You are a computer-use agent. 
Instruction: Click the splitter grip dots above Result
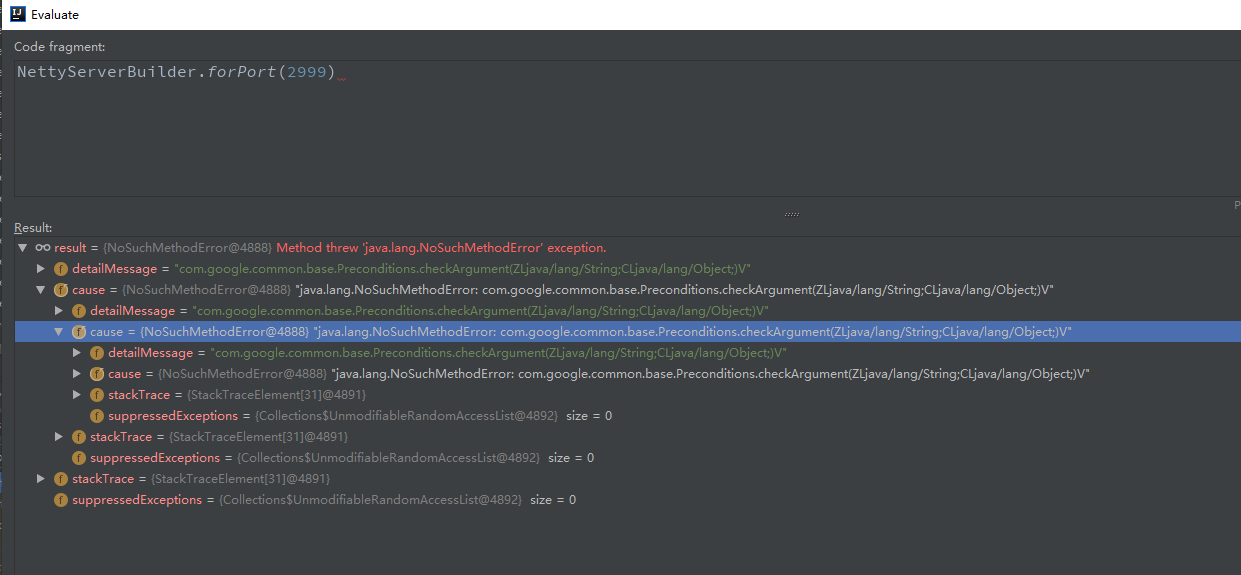click(x=792, y=214)
